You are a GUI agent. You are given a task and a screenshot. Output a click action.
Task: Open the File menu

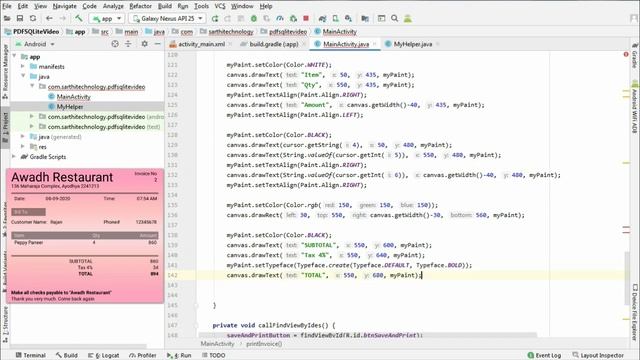click(x=7, y=6)
